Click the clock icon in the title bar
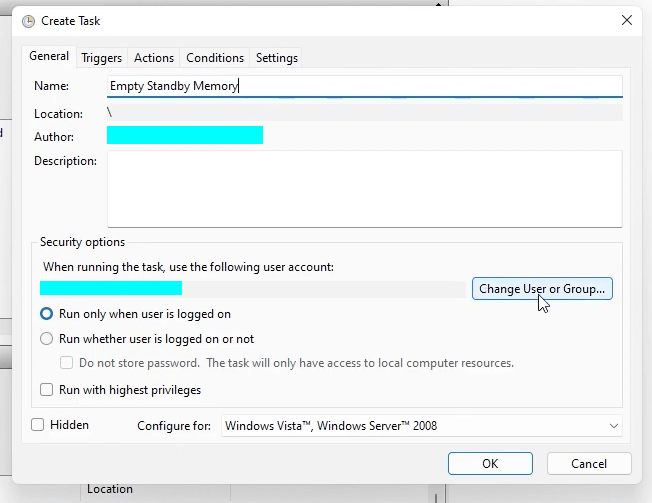The image size is (652, 503). coord(28,20)
